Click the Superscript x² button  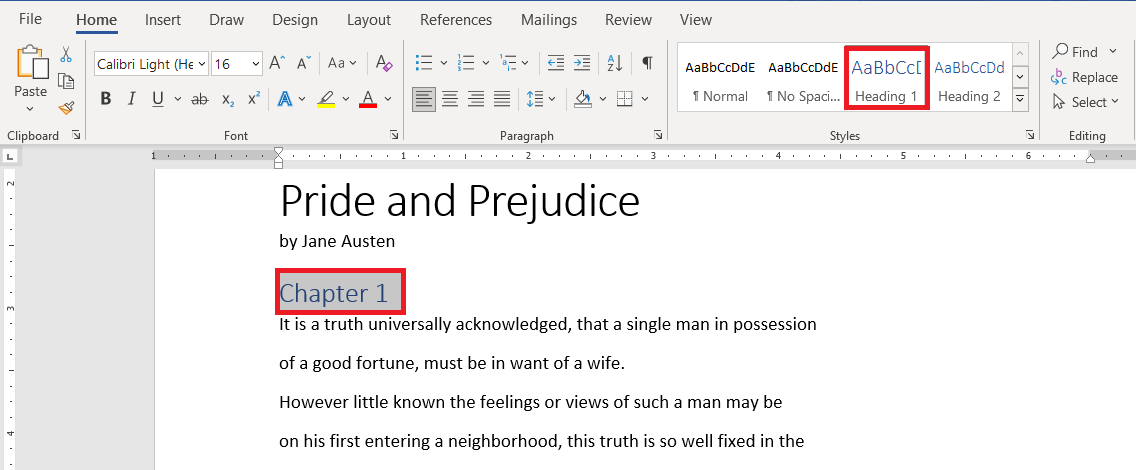254,98
